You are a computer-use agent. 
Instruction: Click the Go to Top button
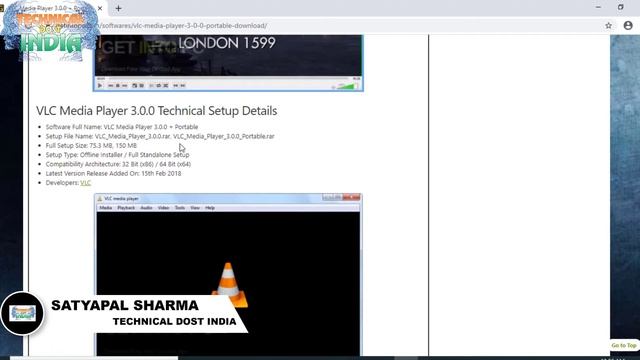pyautogui.click(x=624, y=345)
